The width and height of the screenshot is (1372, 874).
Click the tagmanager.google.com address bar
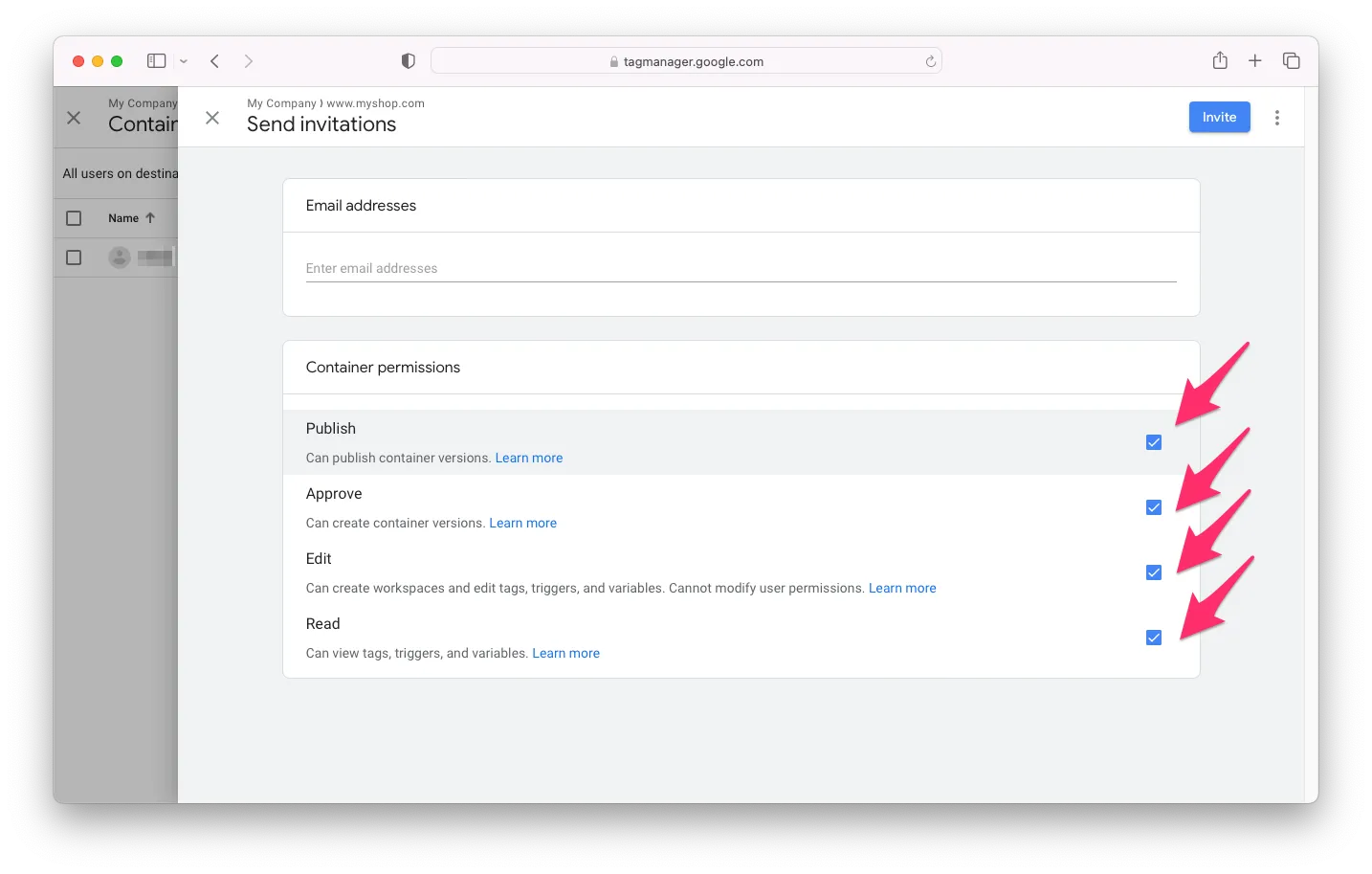[x=686, y=61]
